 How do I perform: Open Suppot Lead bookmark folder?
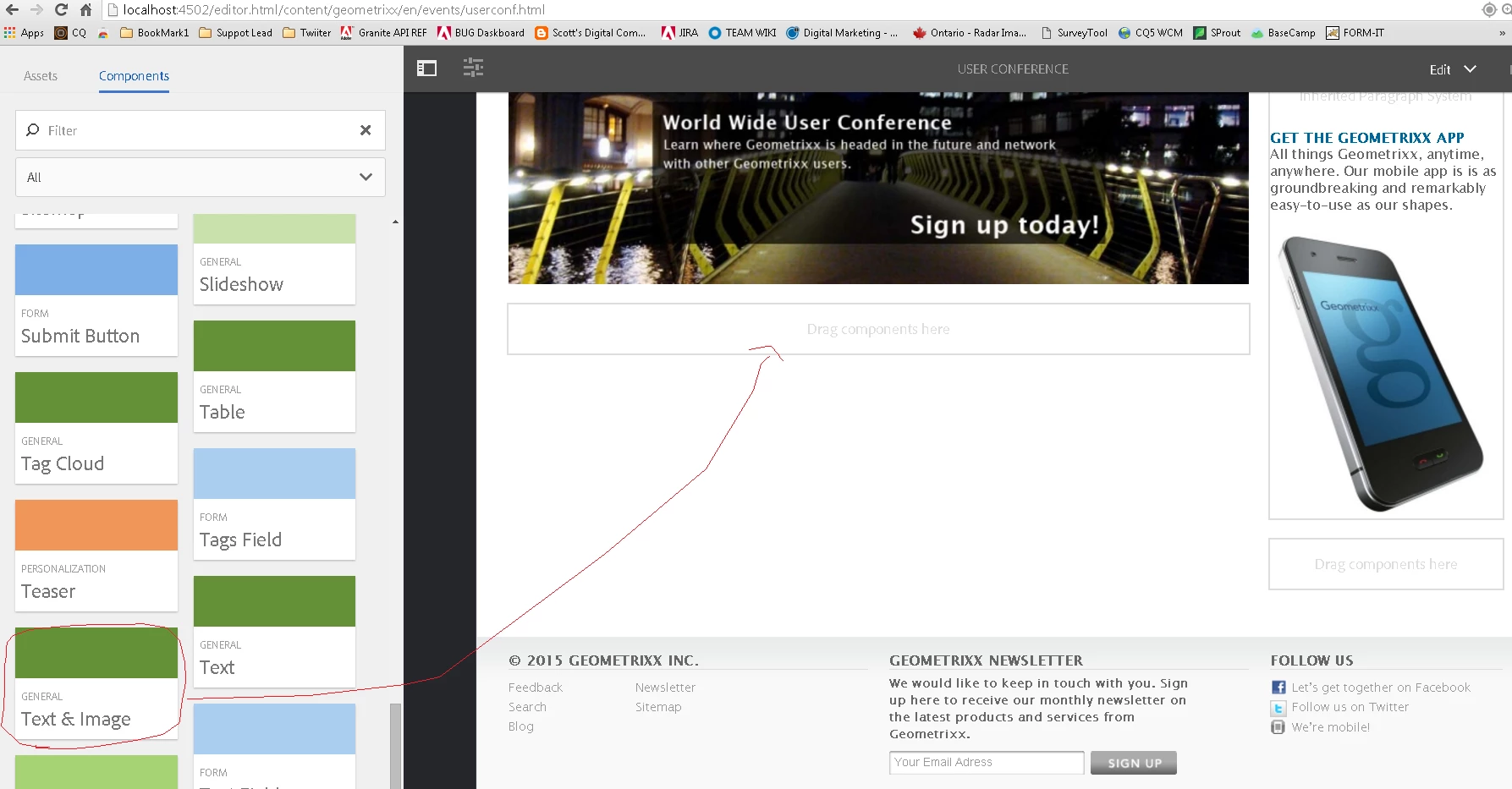click(x=235, y=33)
